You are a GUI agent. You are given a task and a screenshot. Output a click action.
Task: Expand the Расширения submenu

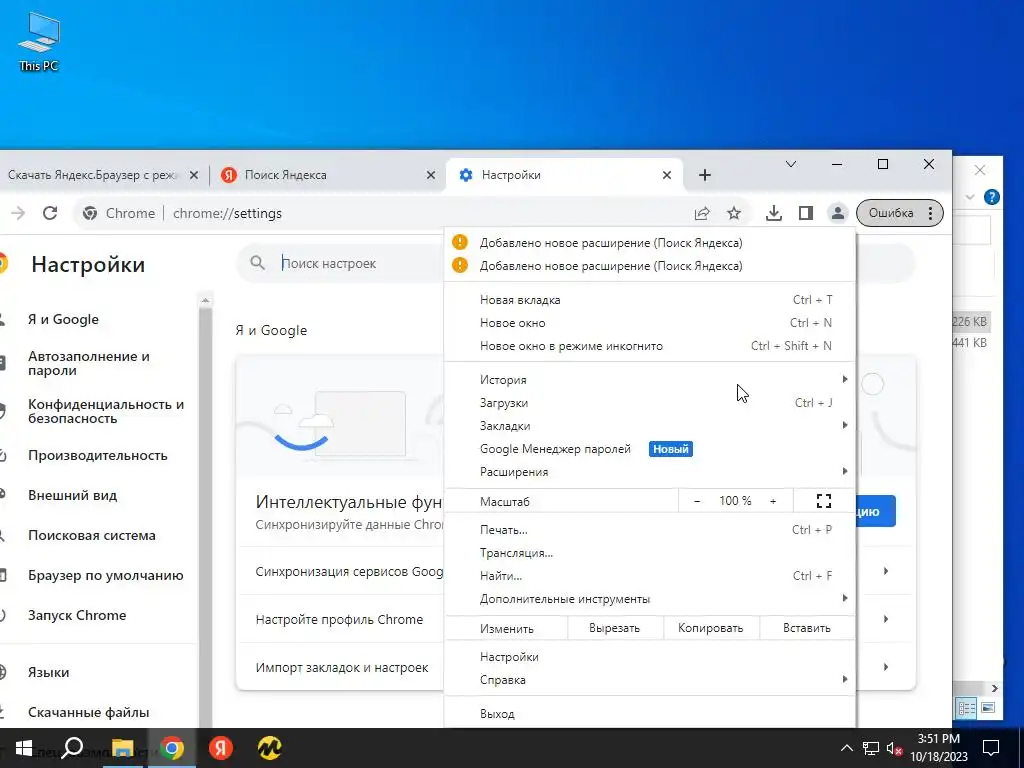(x=650, y=472)
